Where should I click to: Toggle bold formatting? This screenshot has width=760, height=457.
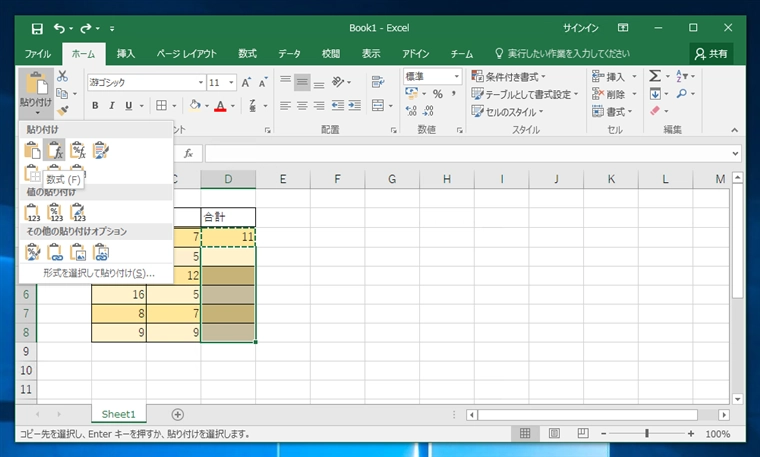pos(95,105)
